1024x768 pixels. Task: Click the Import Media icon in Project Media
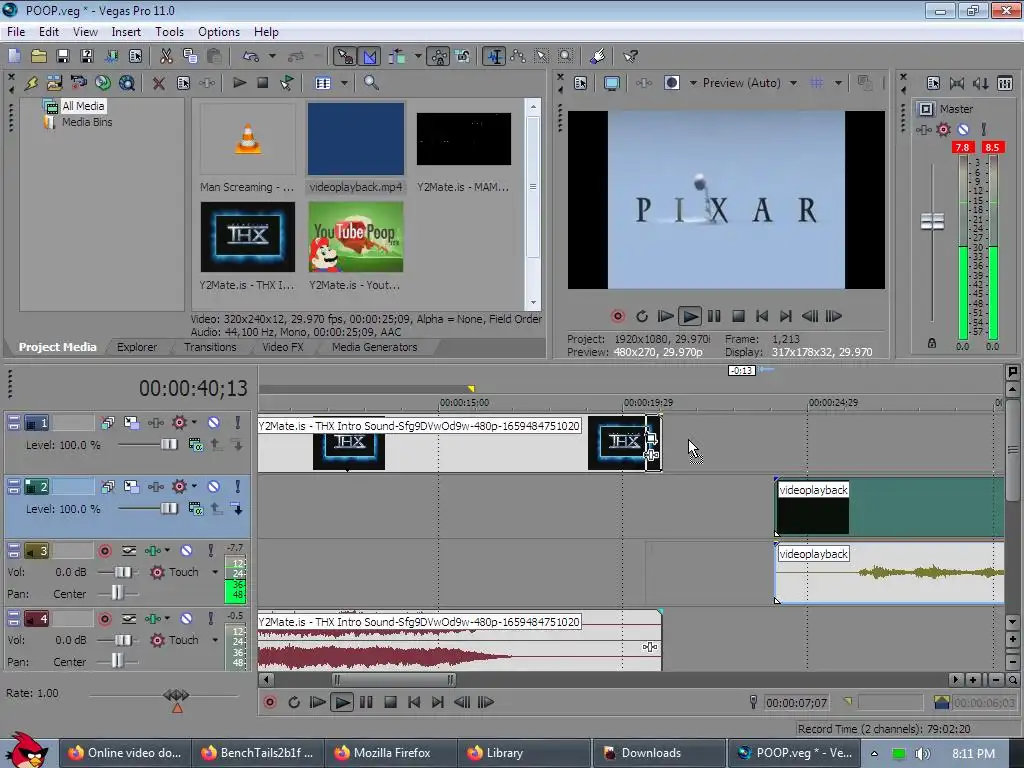[55, 83]
